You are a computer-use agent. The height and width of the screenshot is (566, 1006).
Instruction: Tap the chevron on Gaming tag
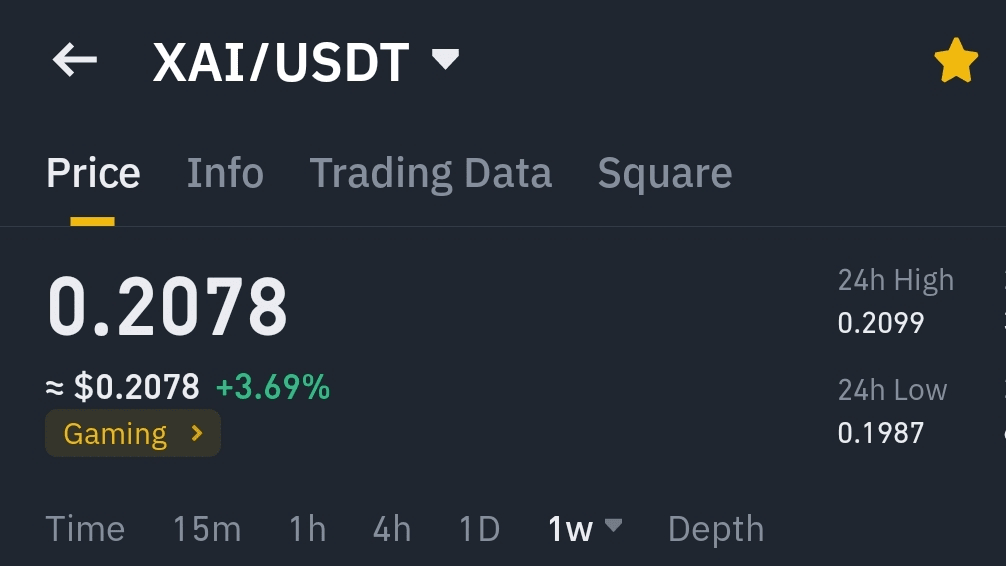point(197,433)
